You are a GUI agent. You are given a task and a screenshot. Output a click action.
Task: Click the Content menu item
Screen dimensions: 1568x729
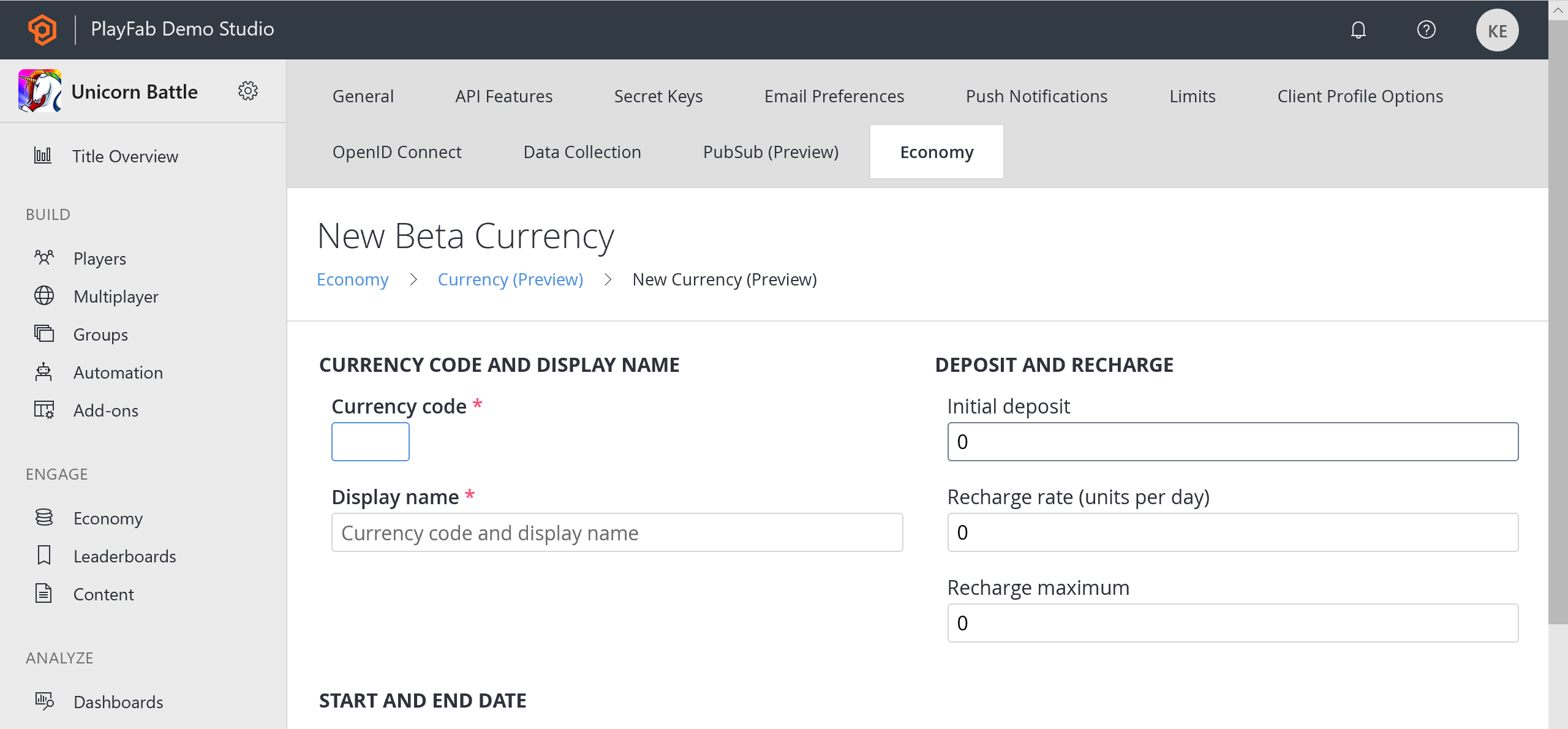click(104, 594)
